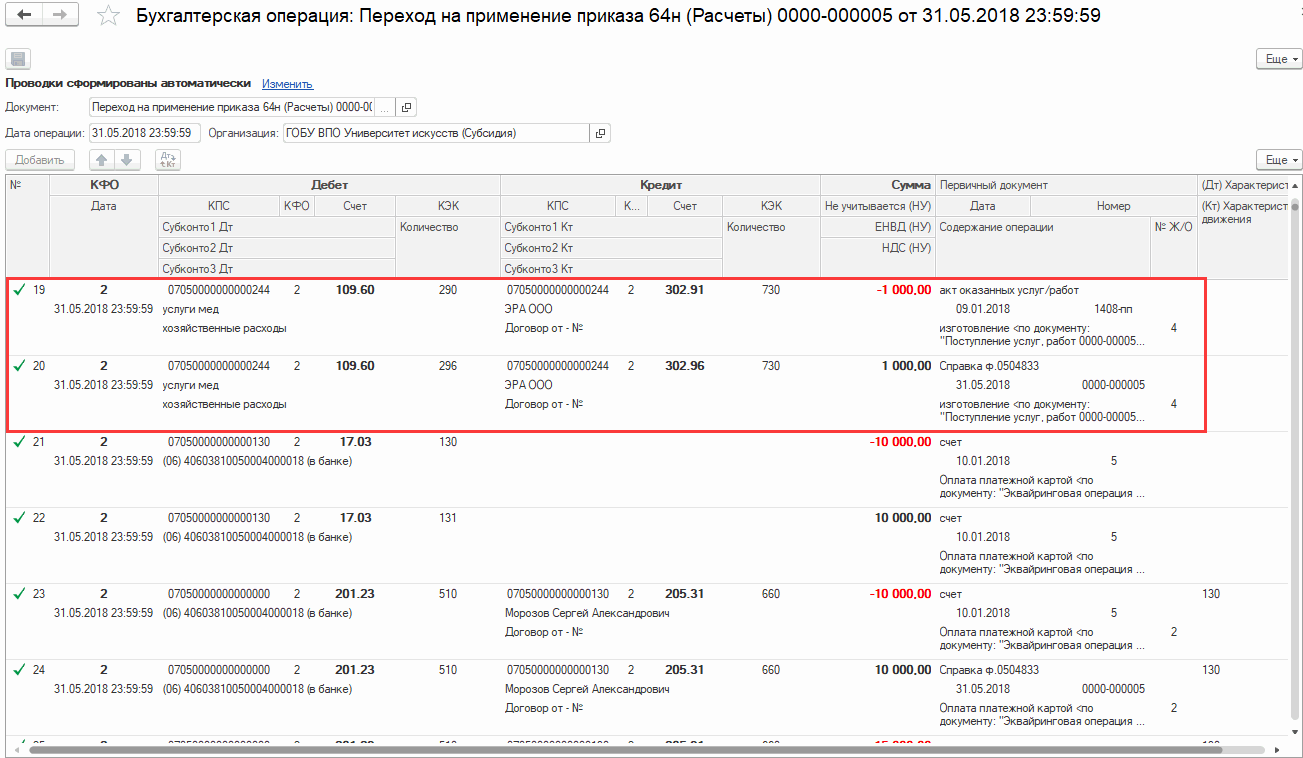Open the top Еще dropdown menu

pyautogui.click(x=1279, y=59)
